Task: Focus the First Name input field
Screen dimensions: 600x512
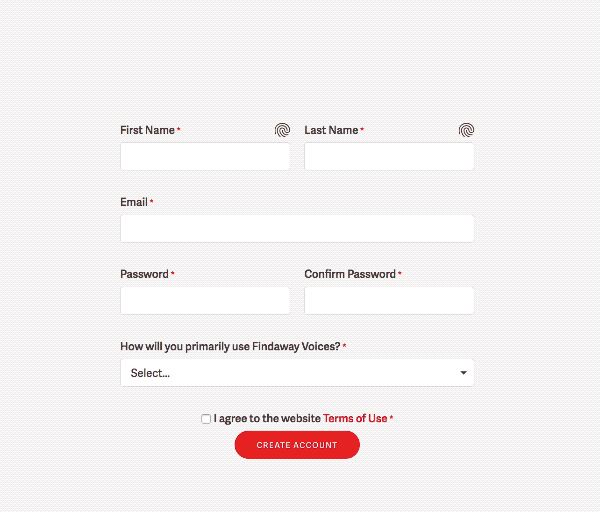Action: 205,157
